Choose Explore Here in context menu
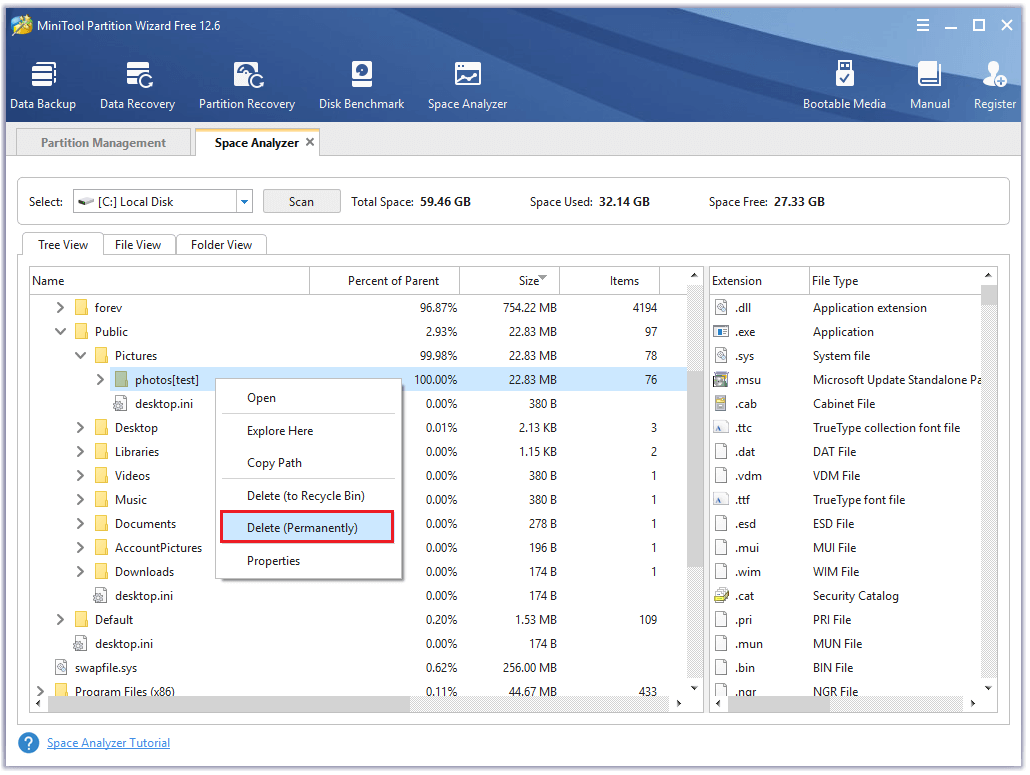1030x775 pixels. (x=308, y=431)
